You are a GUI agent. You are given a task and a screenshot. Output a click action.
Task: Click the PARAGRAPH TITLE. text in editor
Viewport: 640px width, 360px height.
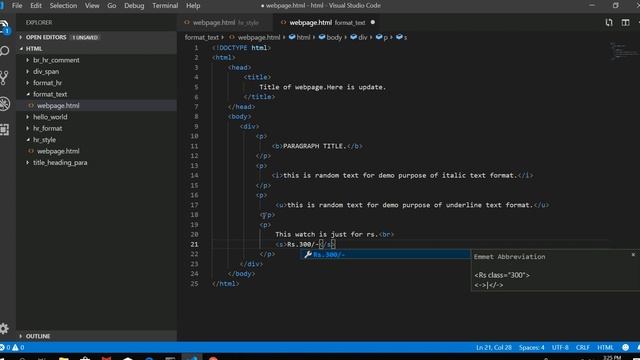pos(314,146)
